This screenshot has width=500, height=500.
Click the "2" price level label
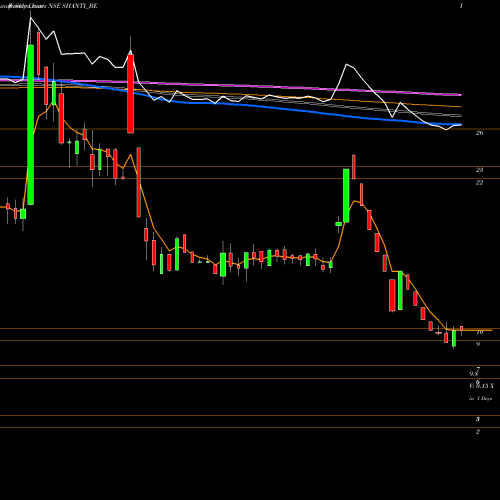(x=478, y=432)
